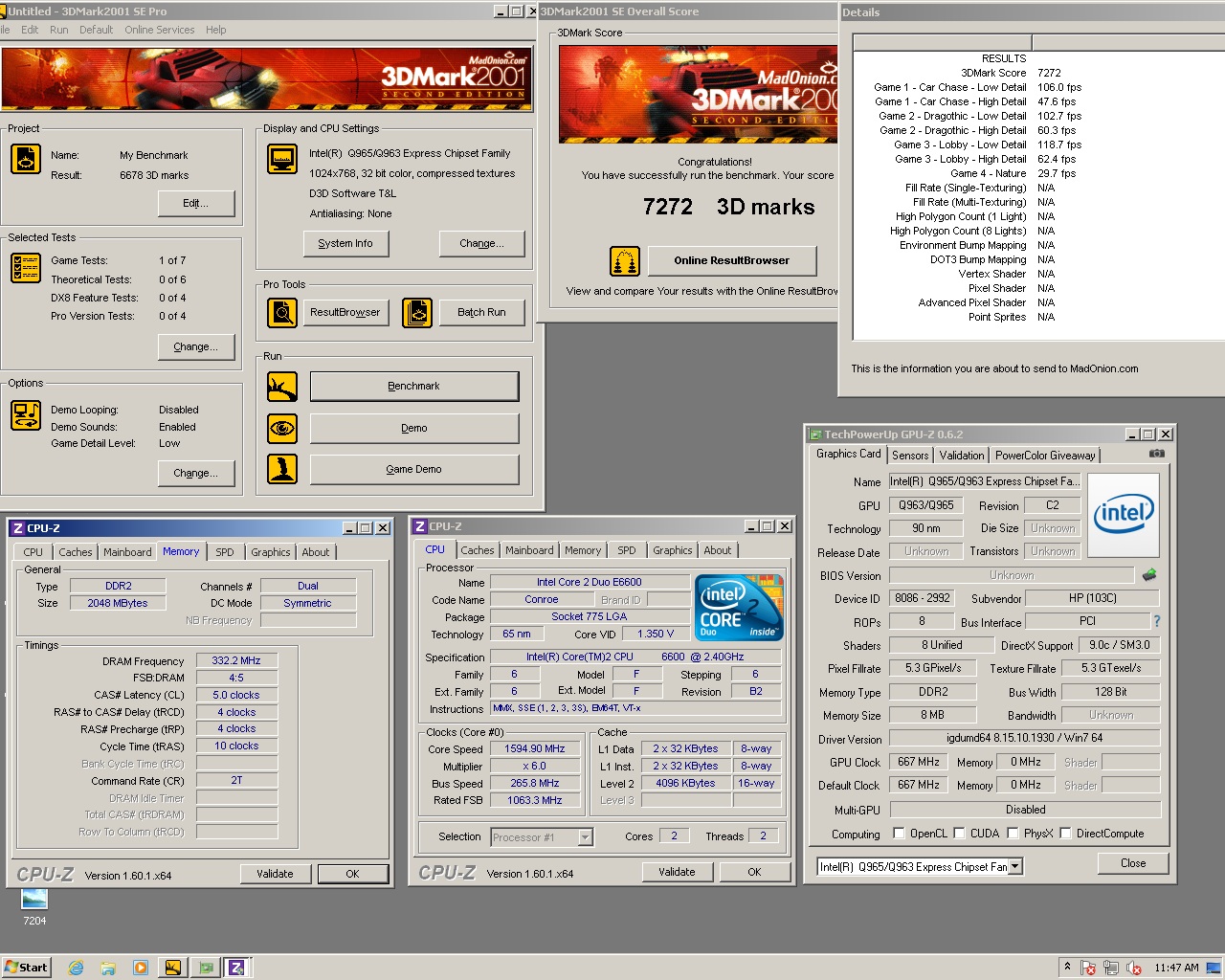
Task: Click the Benchmark run icon
Action: coord(282,387)
